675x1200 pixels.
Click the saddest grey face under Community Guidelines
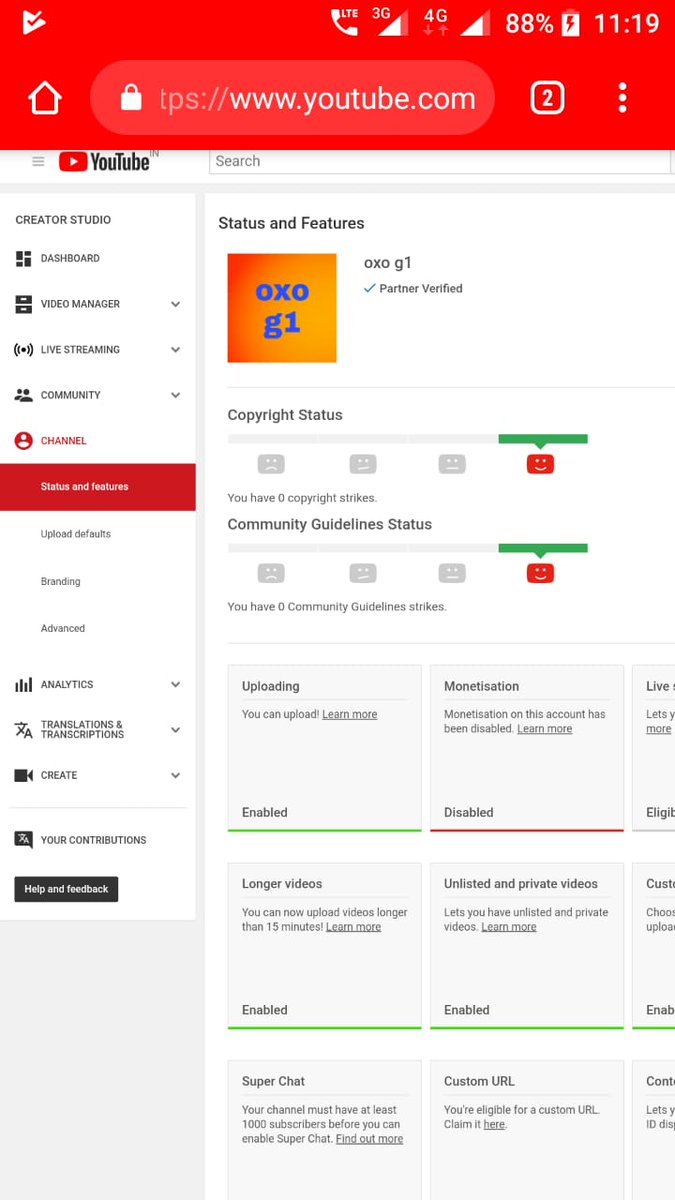pyautogui.click(x=271, y=573)
